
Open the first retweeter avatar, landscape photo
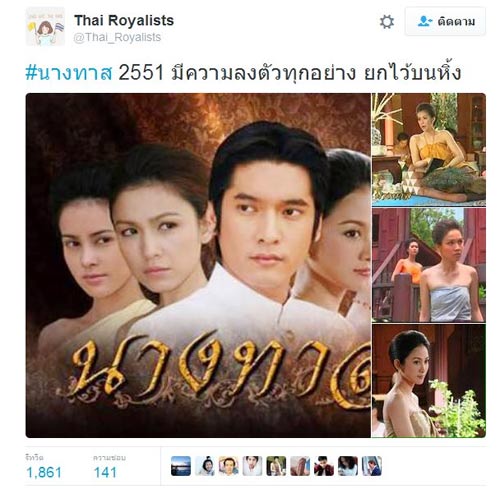point(181,466)
